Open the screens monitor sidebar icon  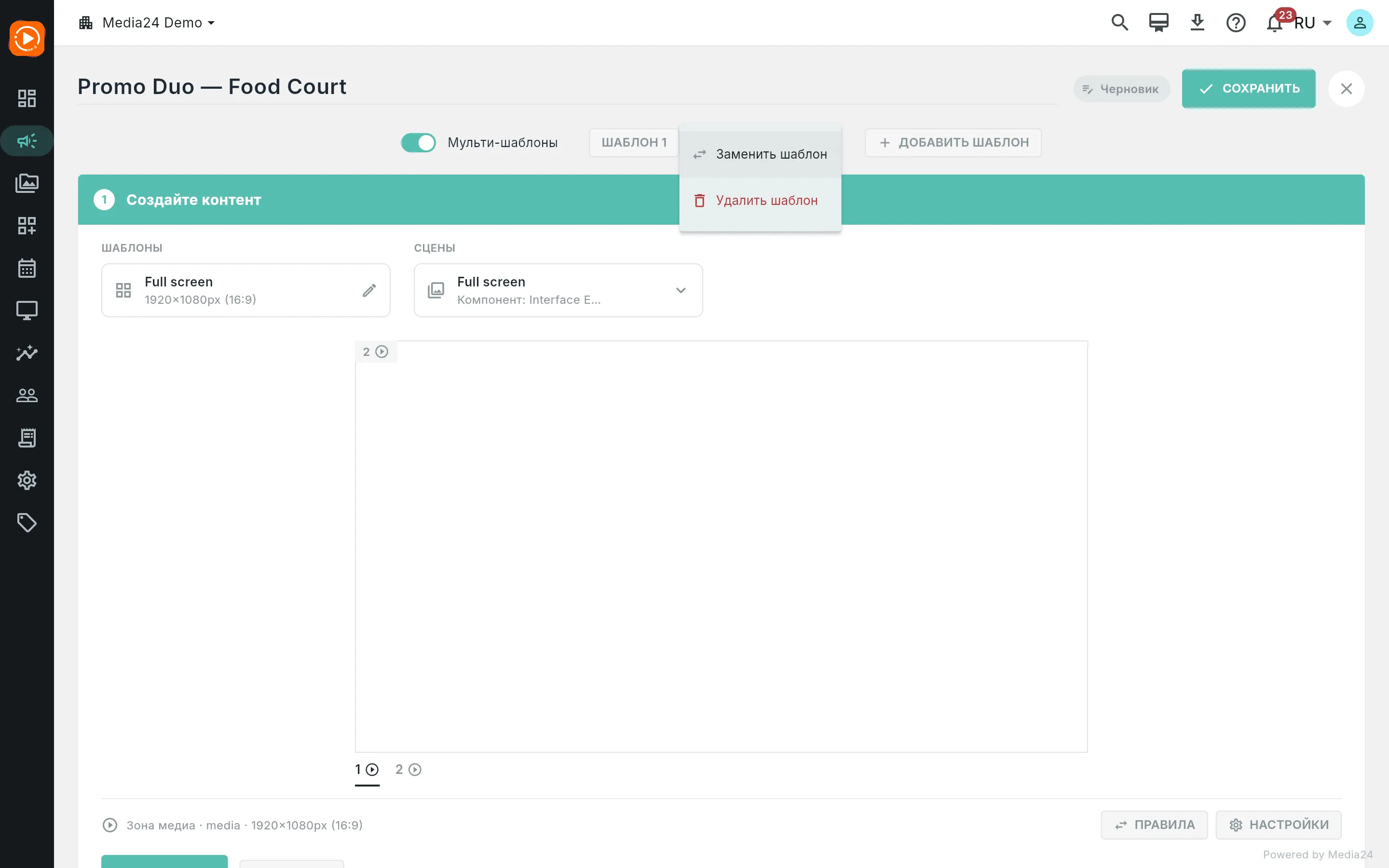click(27, 311)
